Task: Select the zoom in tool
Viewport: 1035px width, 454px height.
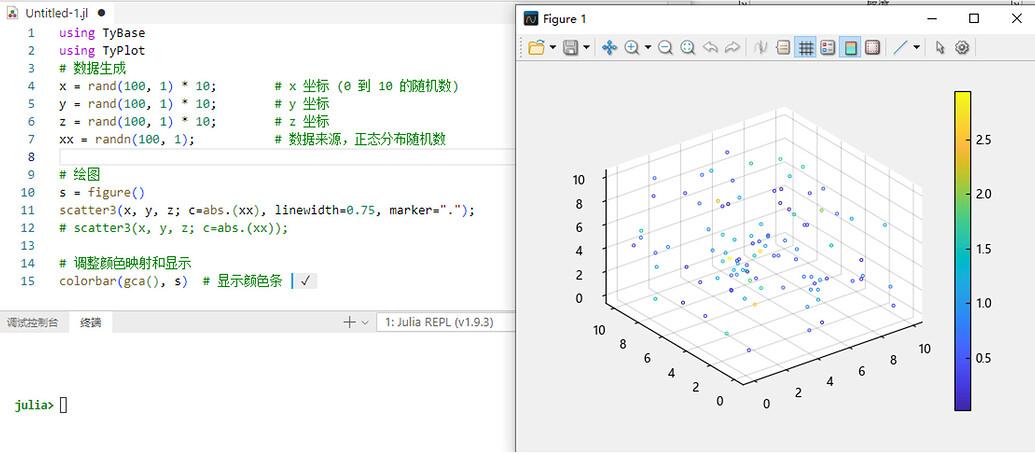Action: (632, 48)
